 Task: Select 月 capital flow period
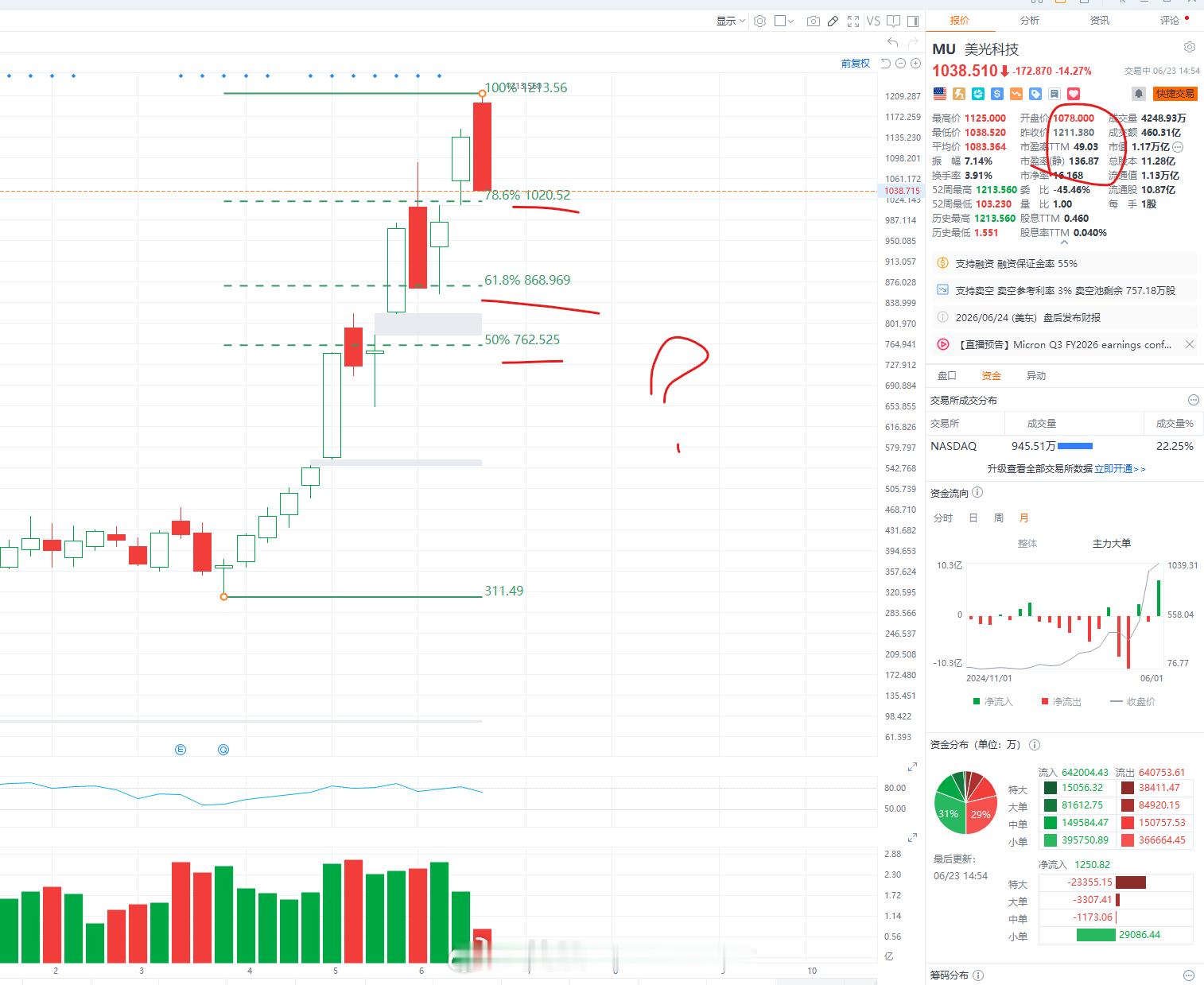(x=1024, y=518)
